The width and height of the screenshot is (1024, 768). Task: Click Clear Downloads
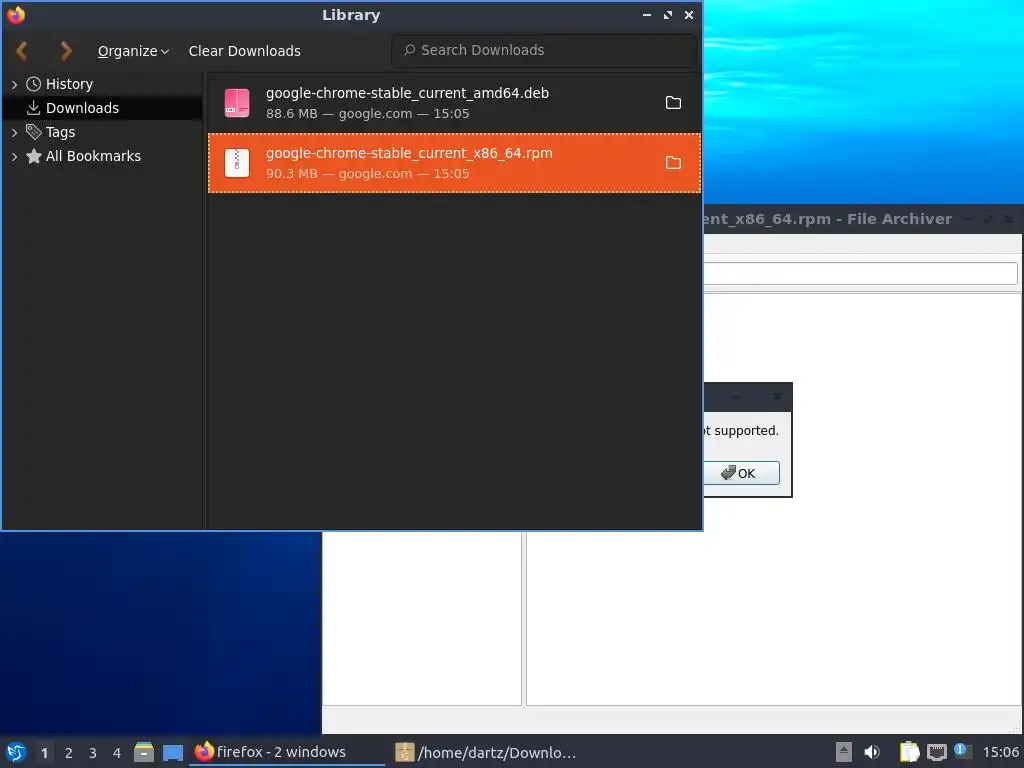(x=244, y=51)
